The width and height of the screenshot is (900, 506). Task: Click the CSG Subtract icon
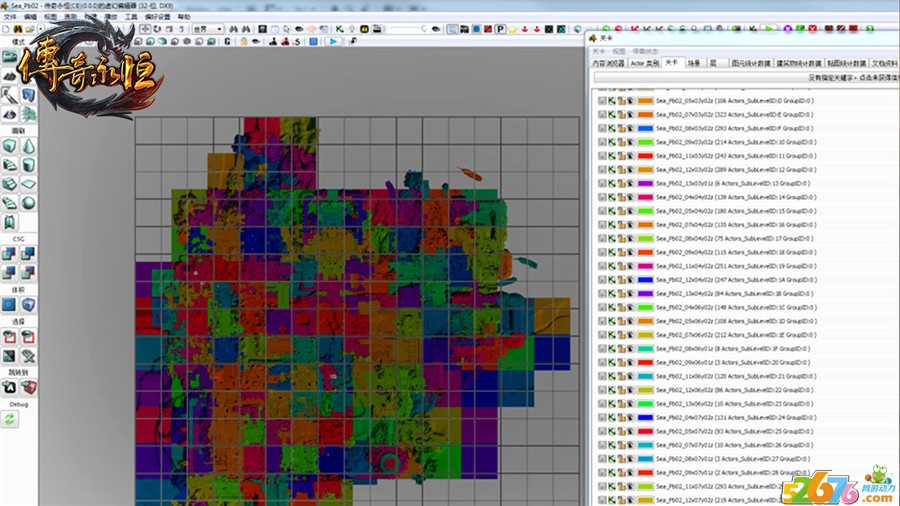[28, 254]
